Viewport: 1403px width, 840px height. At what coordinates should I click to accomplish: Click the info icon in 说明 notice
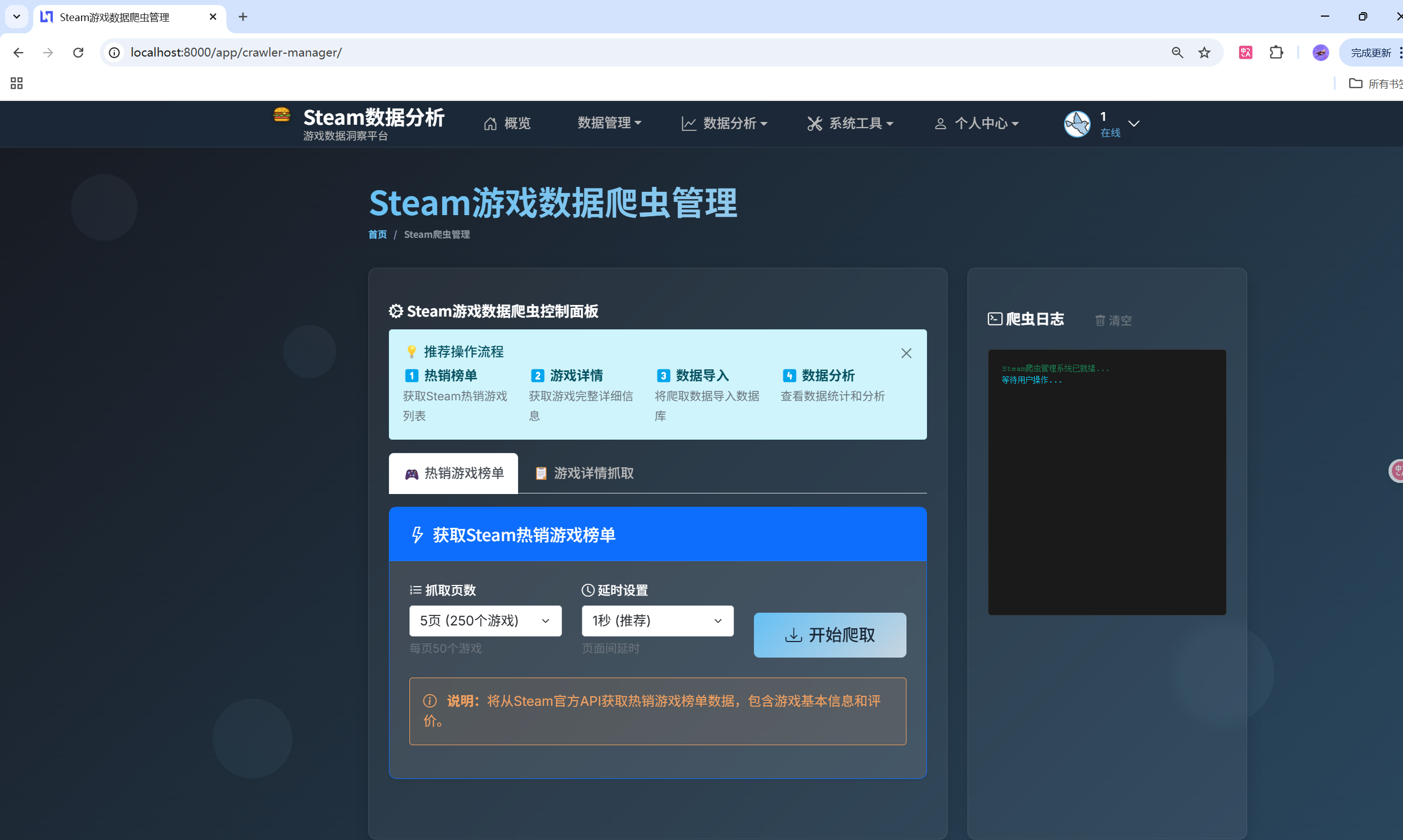430,701
